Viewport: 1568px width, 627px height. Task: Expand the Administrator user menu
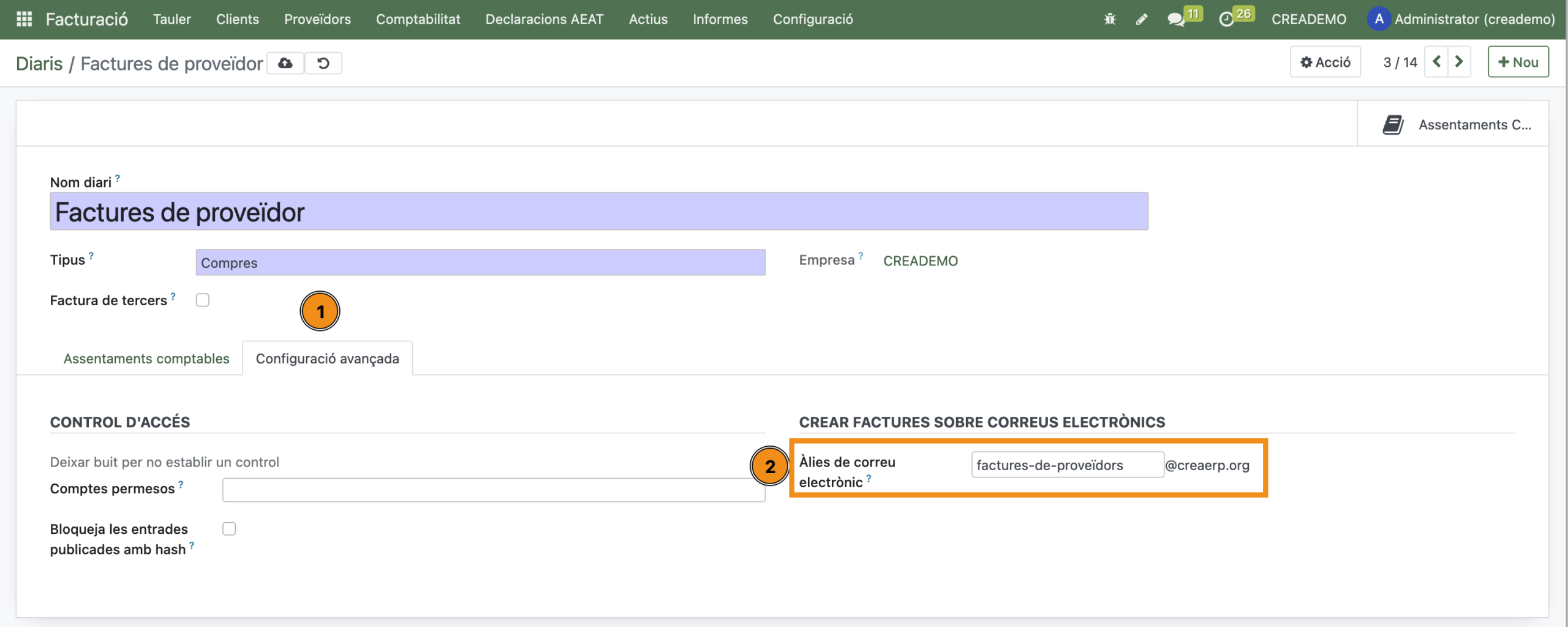1461,19
